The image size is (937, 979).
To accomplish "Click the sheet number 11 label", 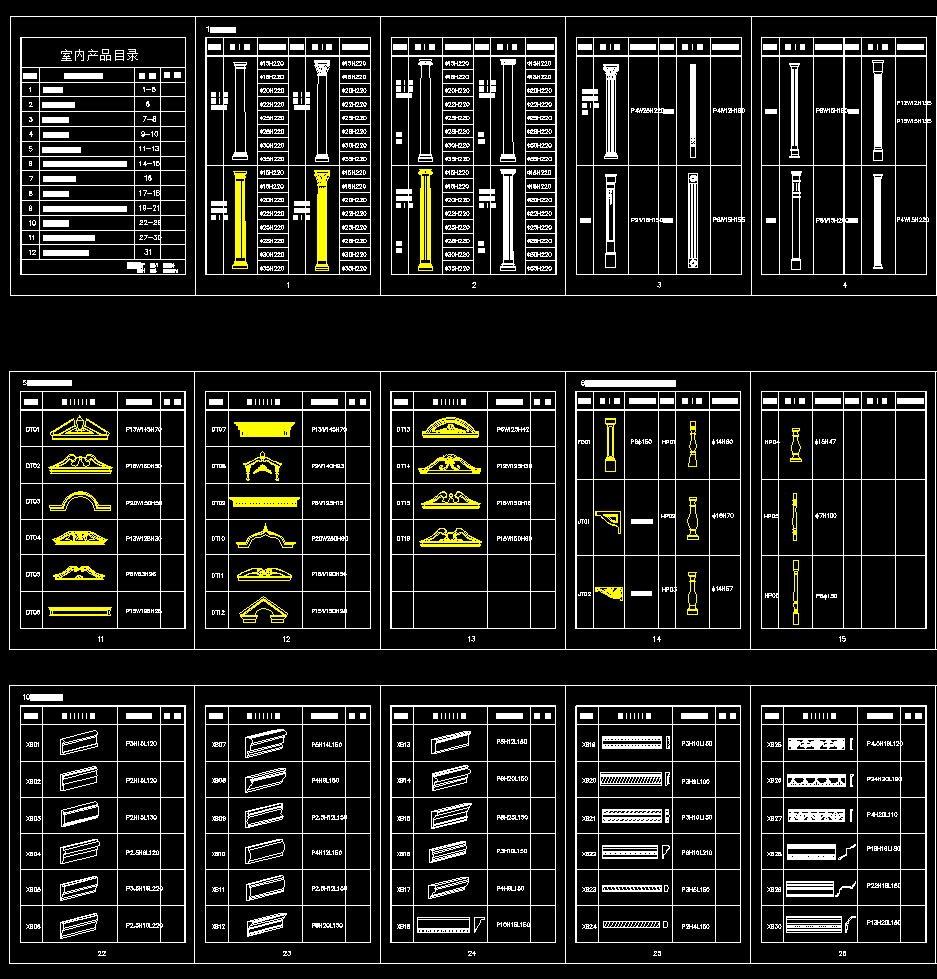I will click(101, 638).
